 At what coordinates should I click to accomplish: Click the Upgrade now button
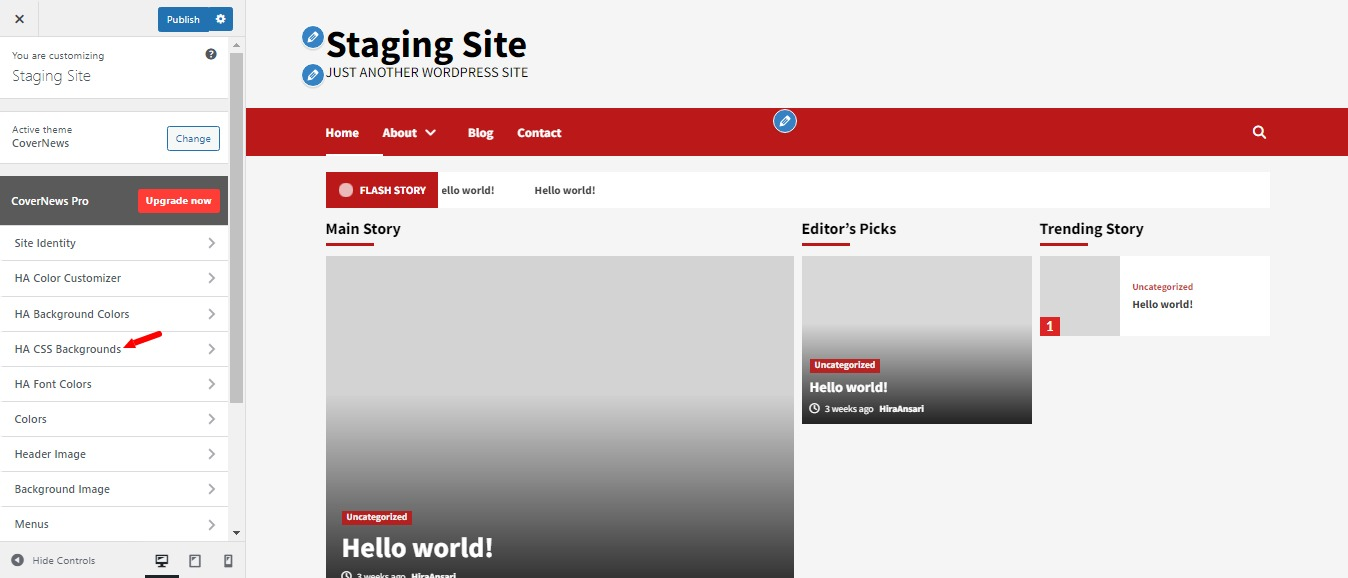click(179, 200)
